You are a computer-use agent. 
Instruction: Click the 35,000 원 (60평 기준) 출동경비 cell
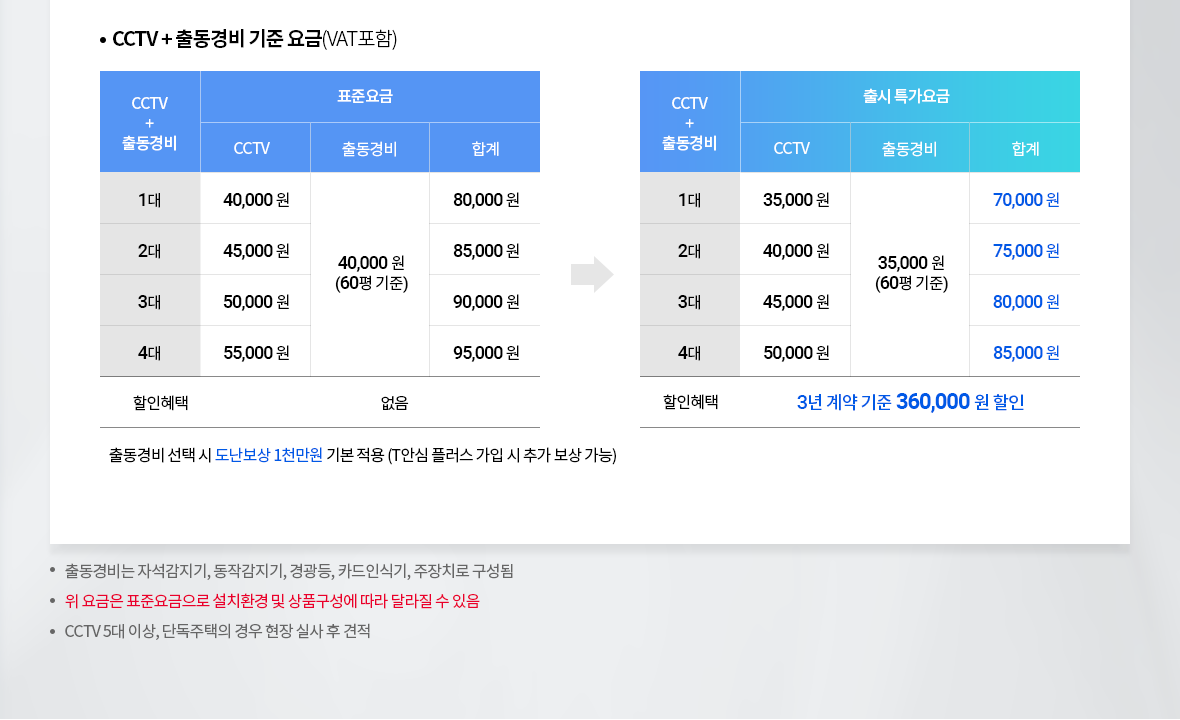click(x=910, y=273)
